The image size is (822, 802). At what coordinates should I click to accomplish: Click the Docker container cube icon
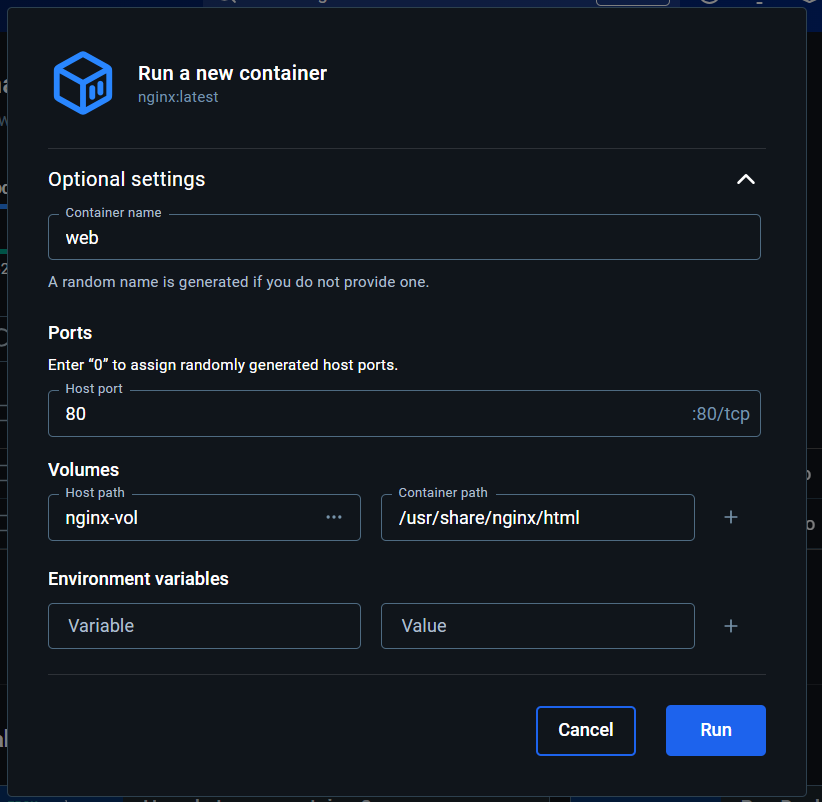(x=81, y=82)
